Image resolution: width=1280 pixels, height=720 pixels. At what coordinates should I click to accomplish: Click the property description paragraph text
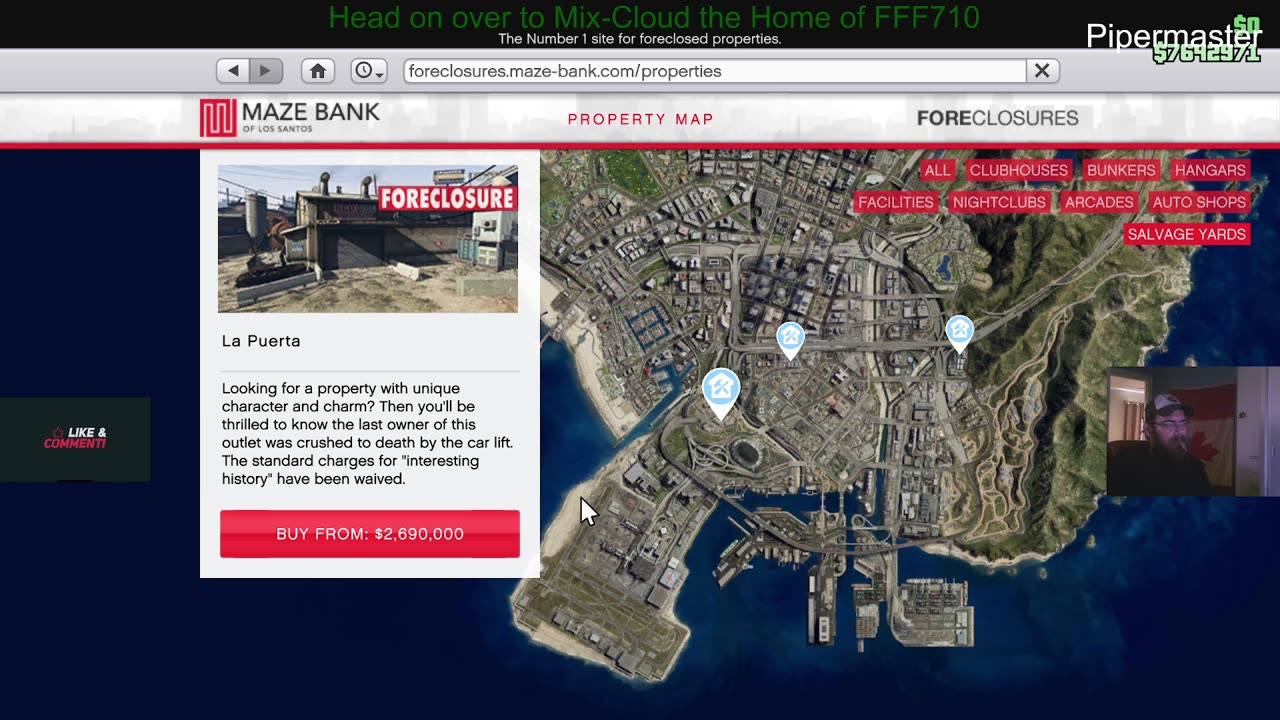tap(367, 433)
